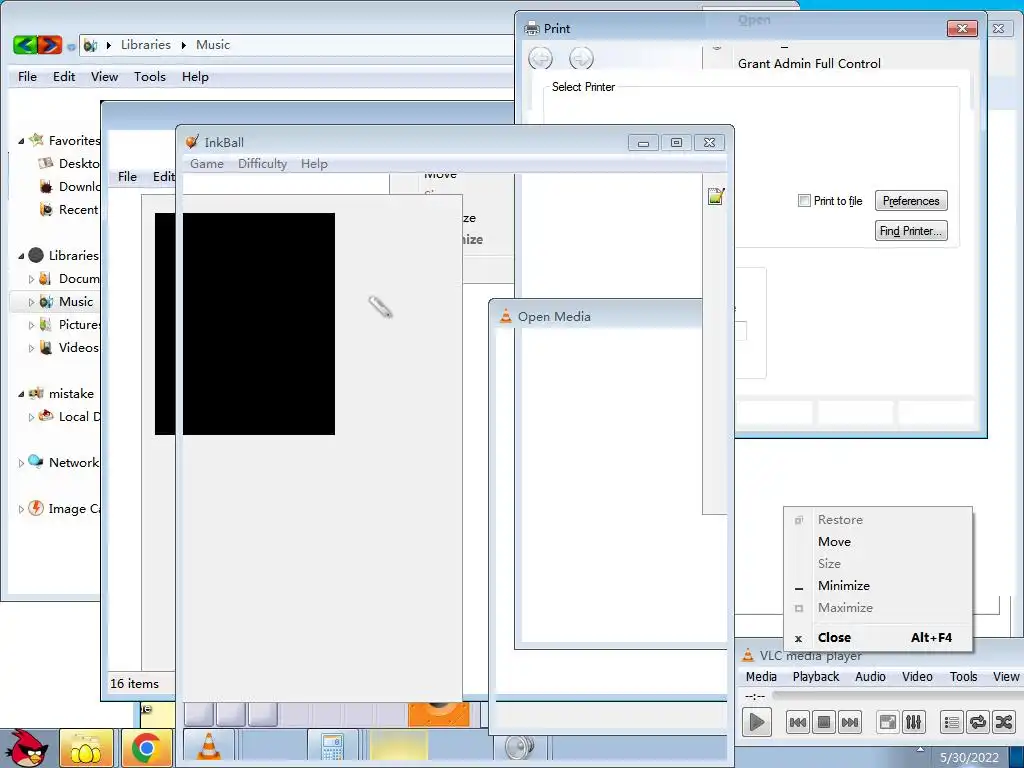Open the VLC Playback menu

[x=816, y=677]
